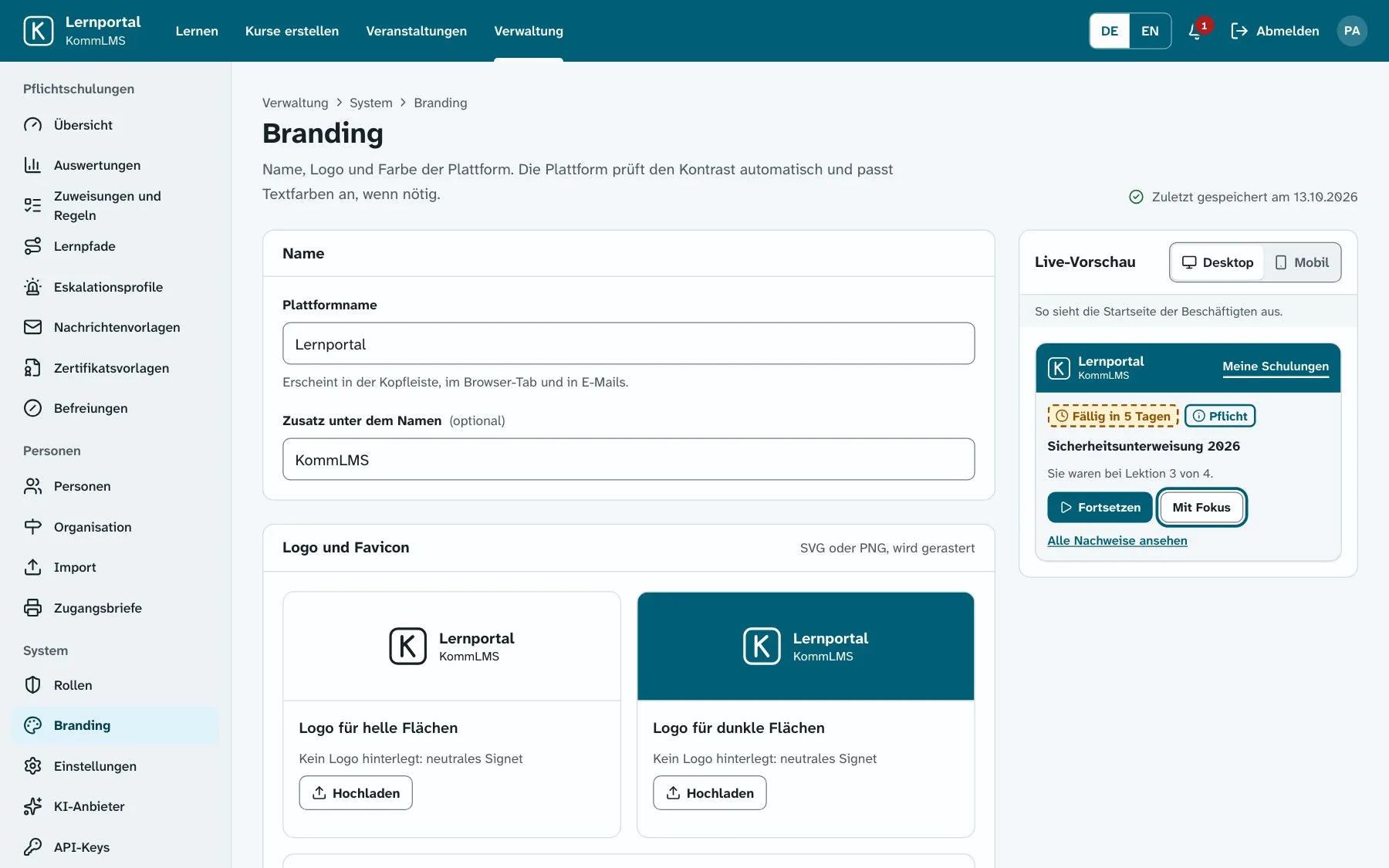Open Alle Nachweise ansehen link
The image size is (1389, 868).
[x=1117, y=541]
